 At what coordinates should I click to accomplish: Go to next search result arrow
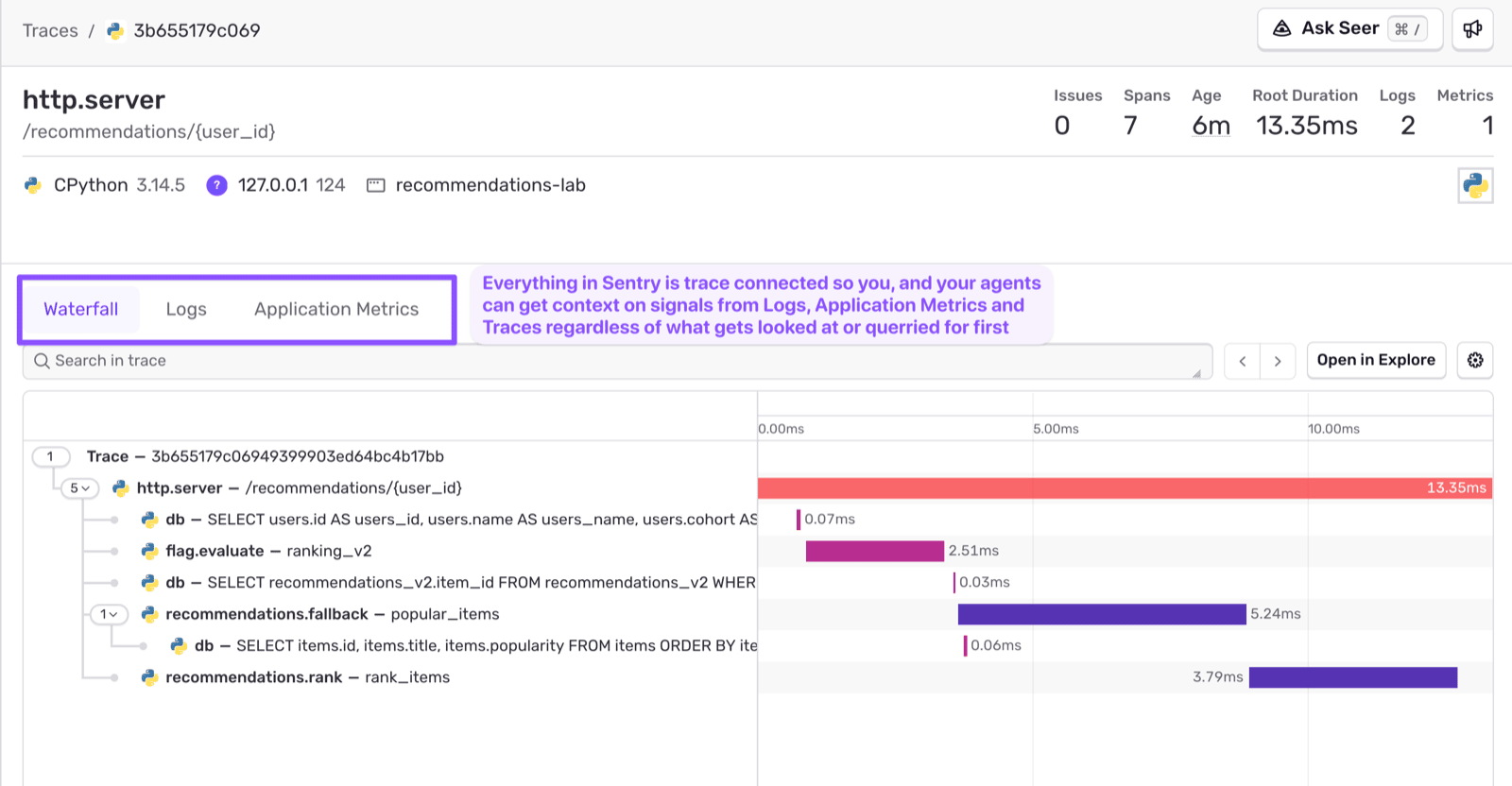tap(1278, 361)
